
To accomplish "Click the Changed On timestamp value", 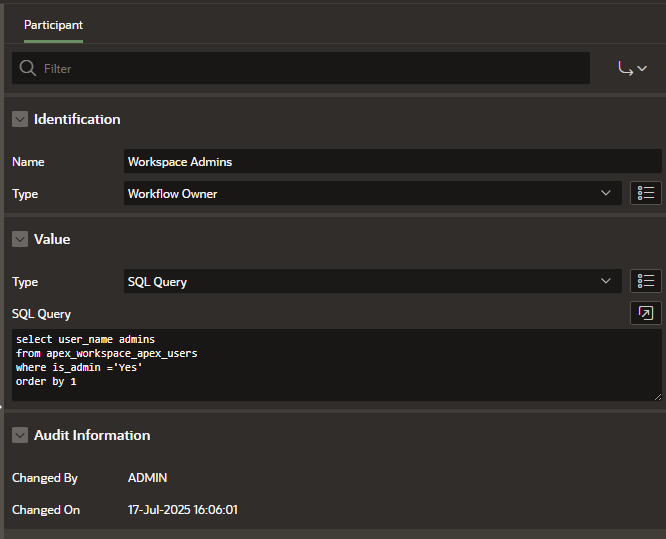I will click(183, 510).
